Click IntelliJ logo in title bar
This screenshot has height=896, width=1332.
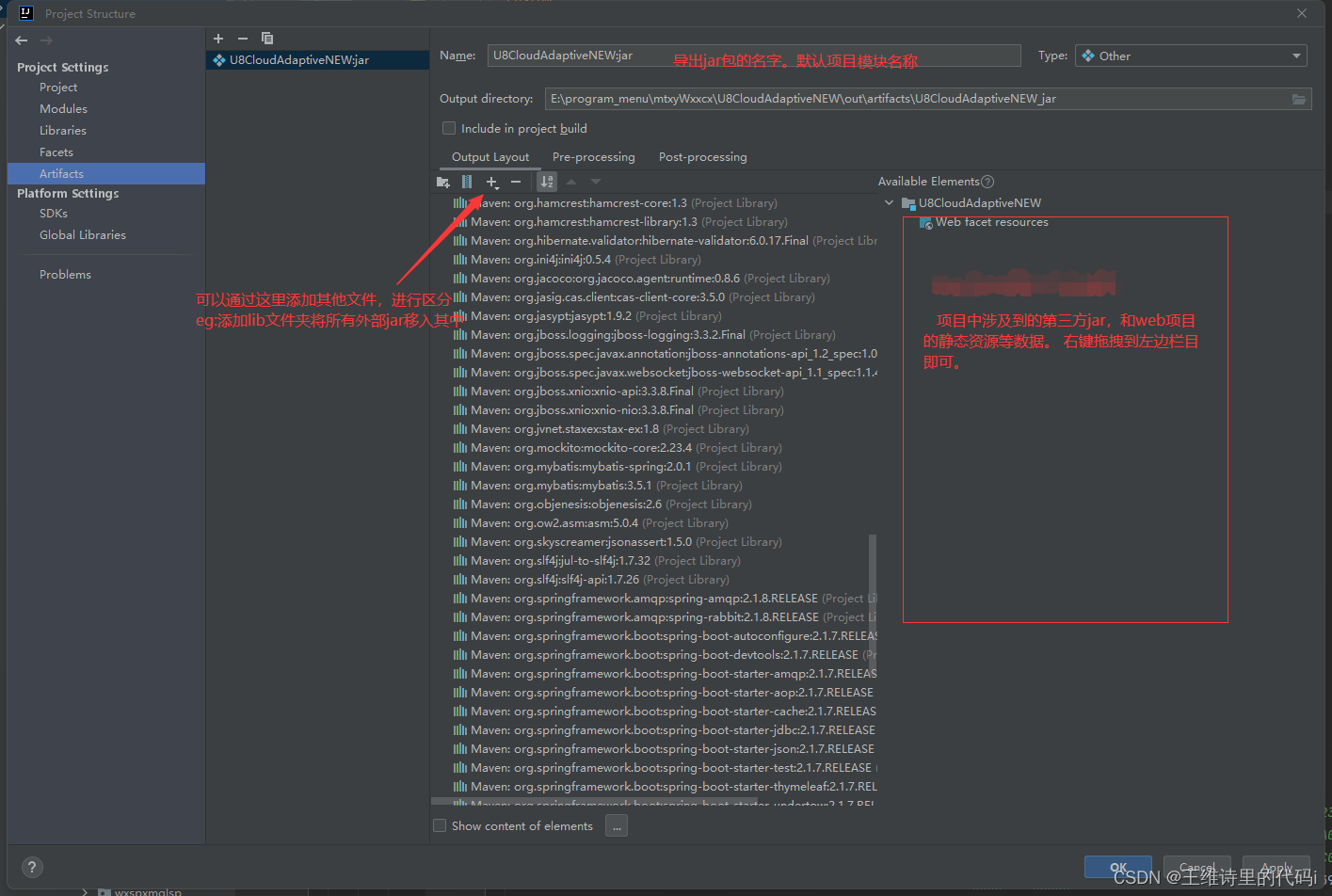(26, 13)
